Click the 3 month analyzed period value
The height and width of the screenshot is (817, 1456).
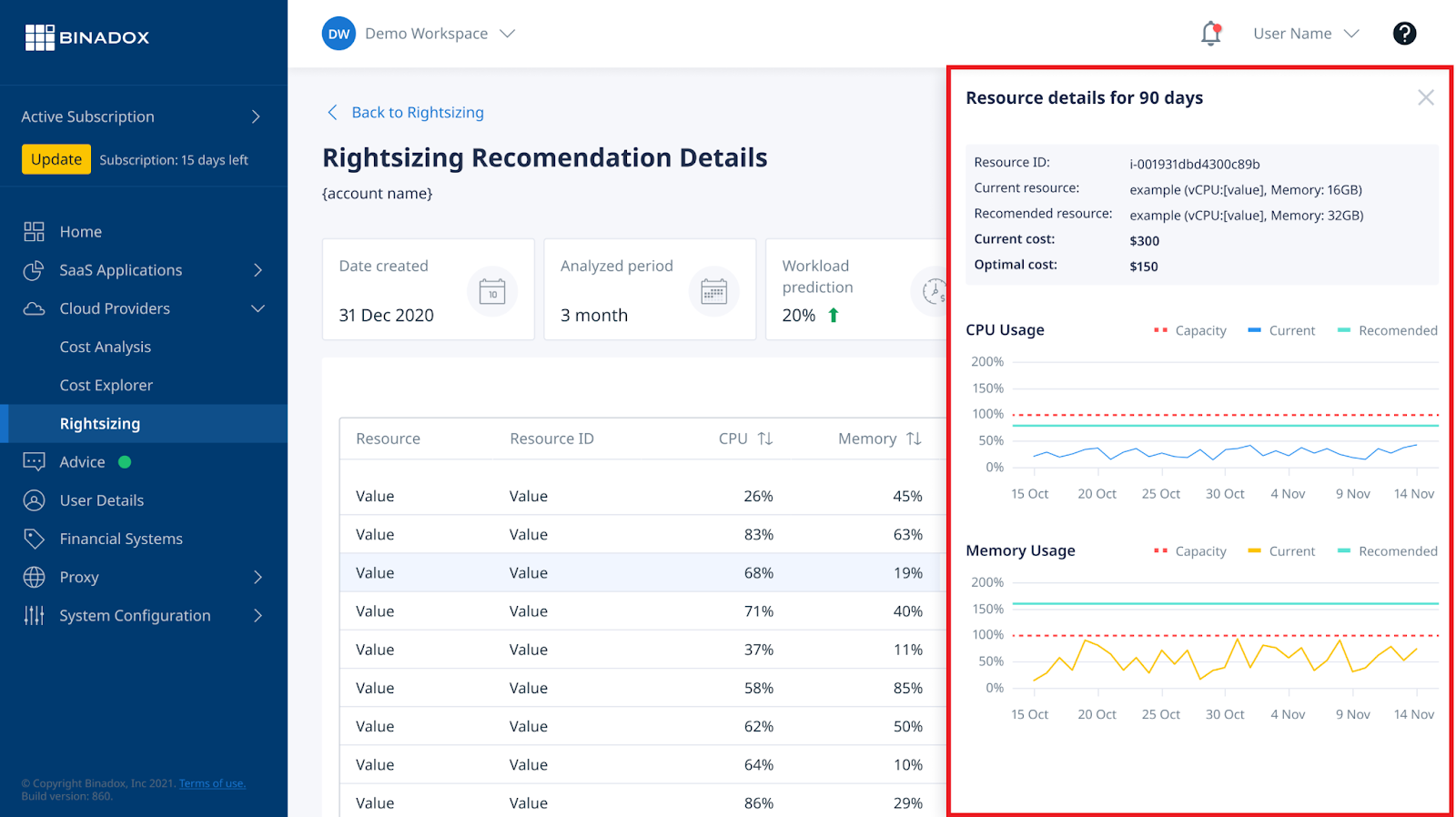click(x=594, y=316)
